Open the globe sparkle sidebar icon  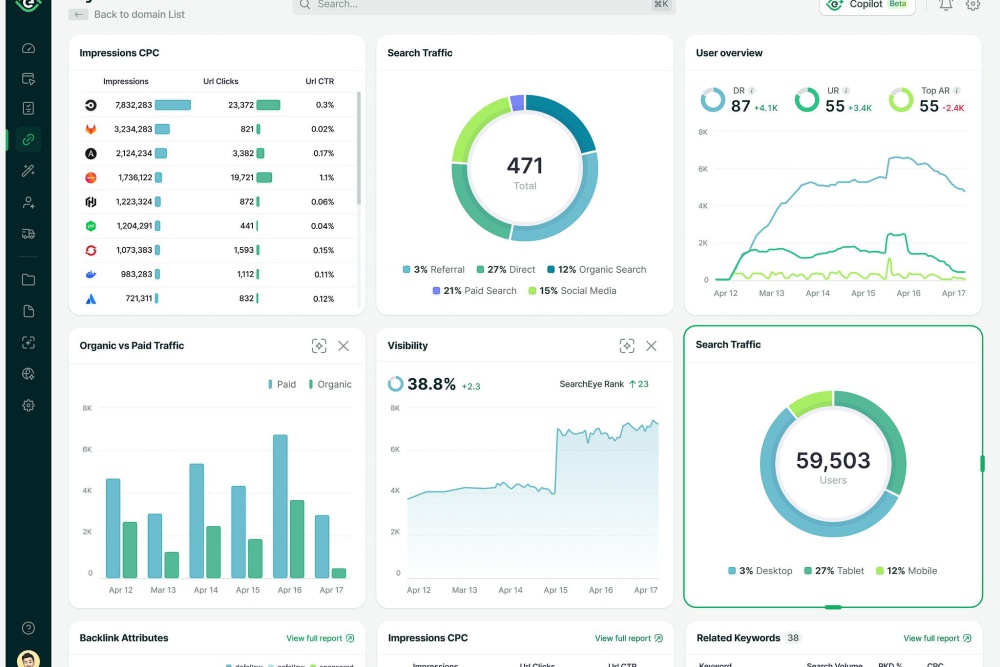pyautogui.click(x=28, y=374)
